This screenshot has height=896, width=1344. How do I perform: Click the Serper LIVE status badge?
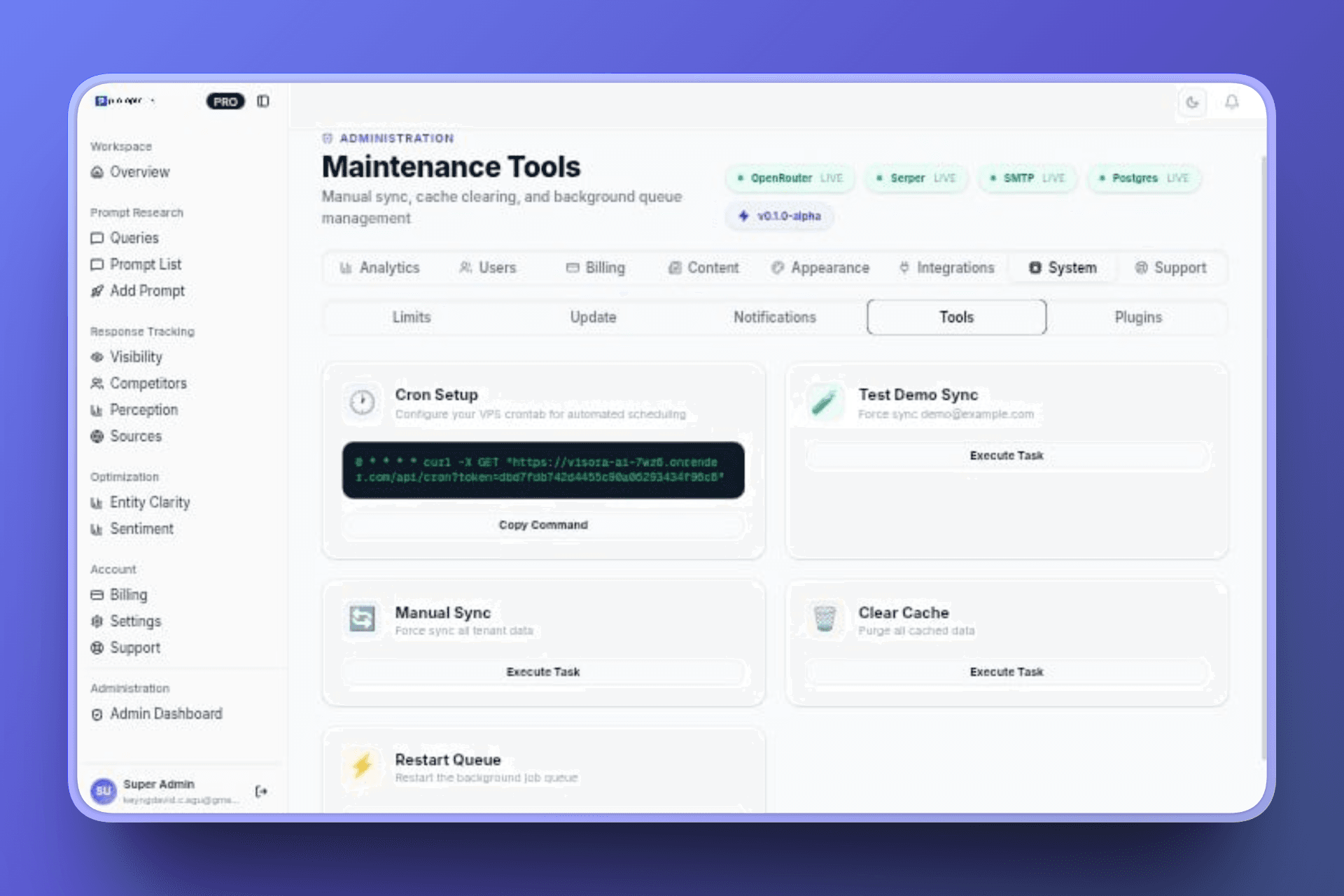click(x=916, y=178)
